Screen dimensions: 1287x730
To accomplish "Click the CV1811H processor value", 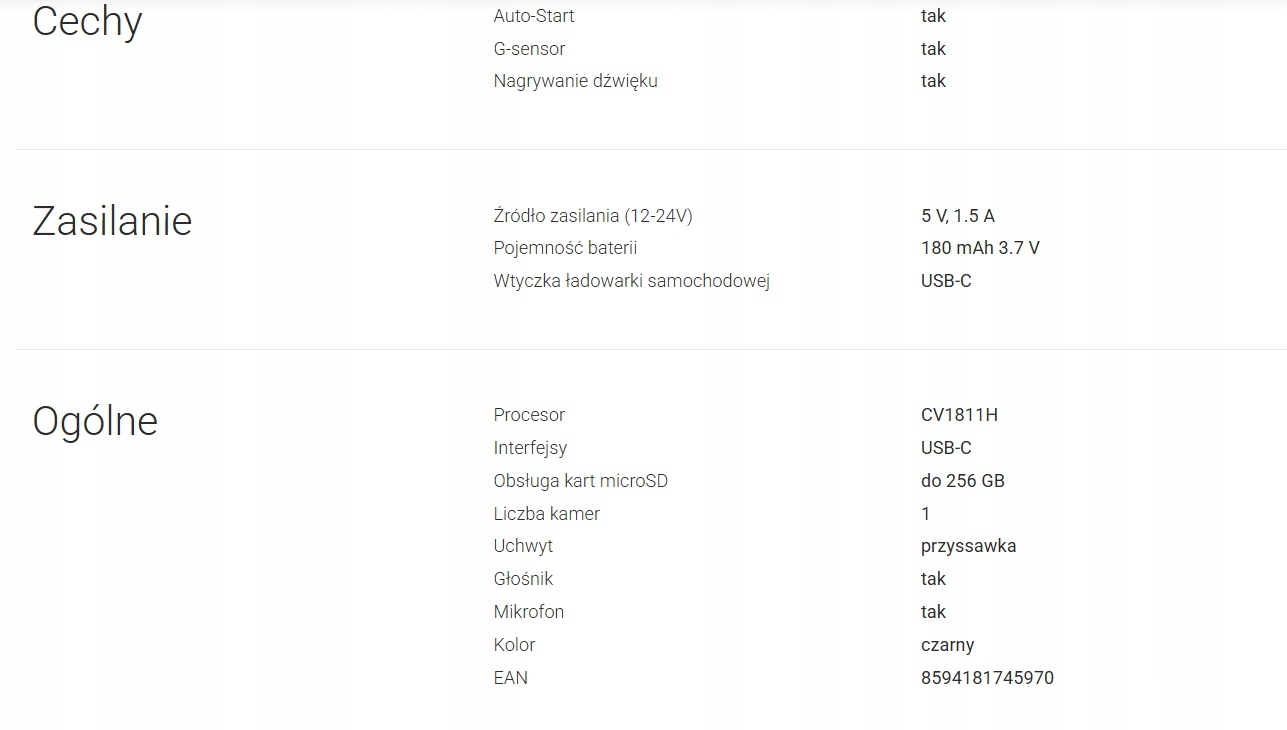I will click(x=959, y=415).
